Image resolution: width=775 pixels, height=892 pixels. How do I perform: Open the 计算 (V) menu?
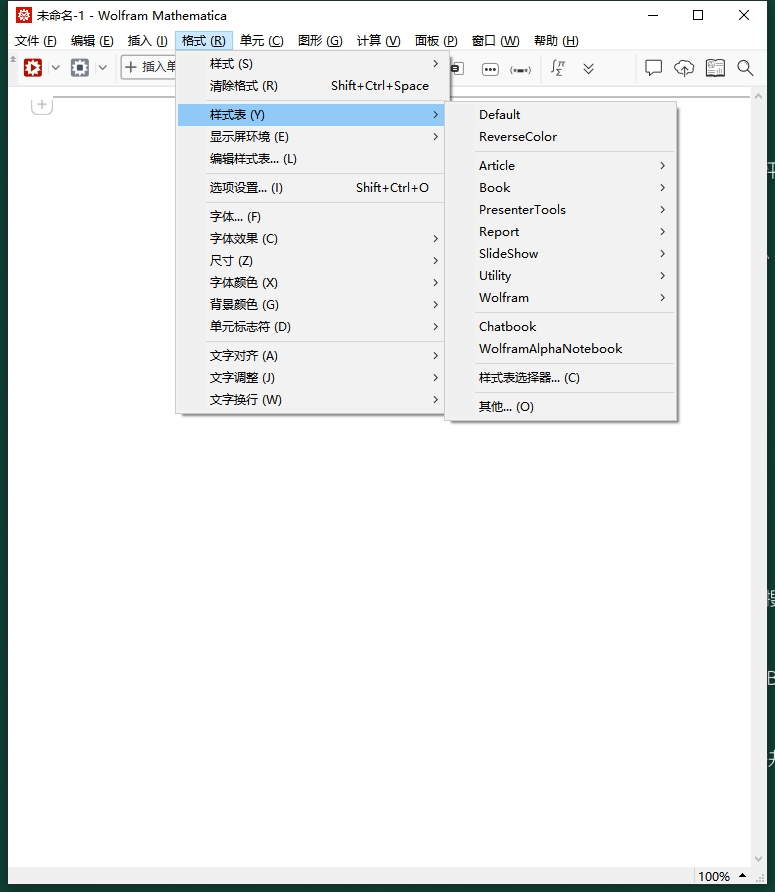click(x=378, y=40)
